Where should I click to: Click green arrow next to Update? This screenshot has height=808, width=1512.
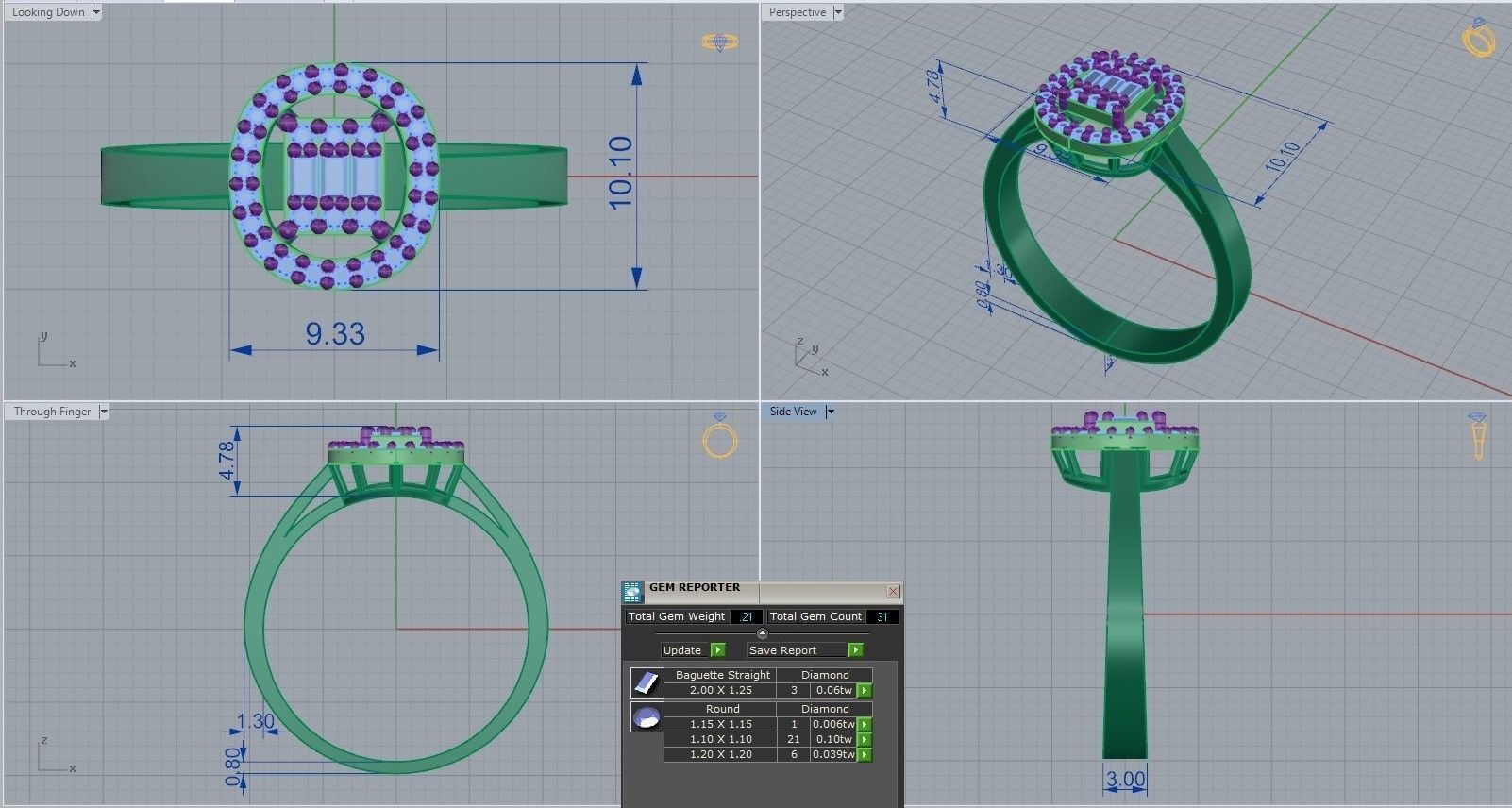[718, 650]
